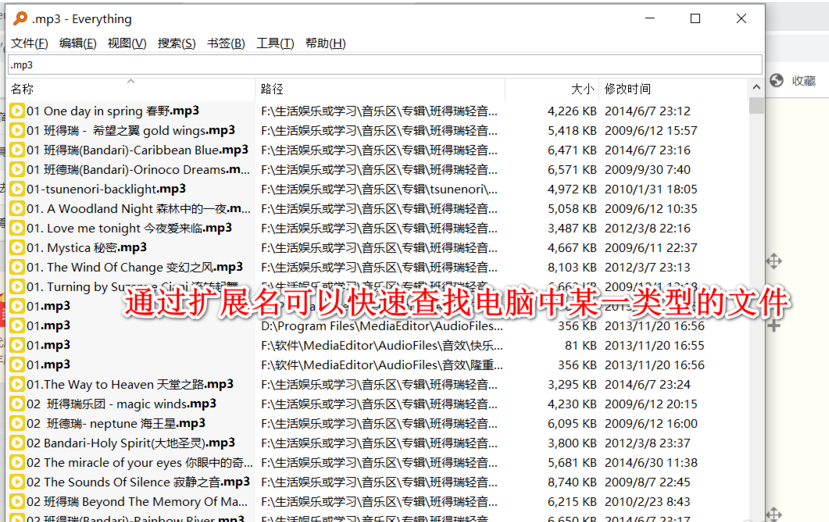Image resolution: width=829 pixels, height=522 pixels.
Task: Open the 搜索(S) menu
Action: (177, 43)
